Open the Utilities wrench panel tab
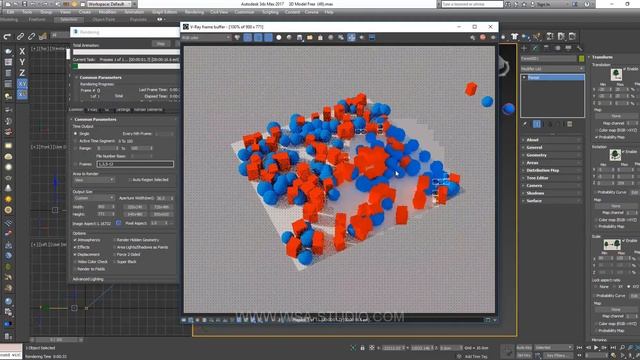Image resolution: width=640 pixels, height=360 pixels. click(x=579, y=48)
